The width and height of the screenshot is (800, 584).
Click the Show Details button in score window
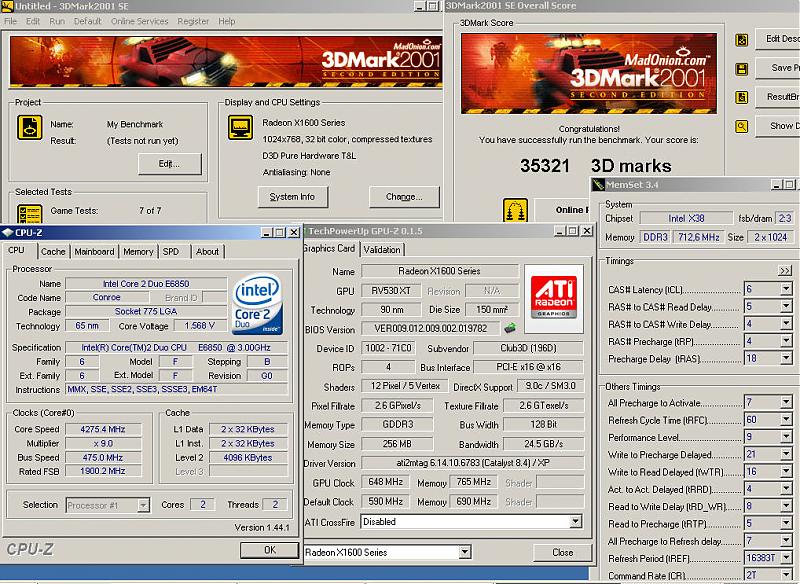777,125
